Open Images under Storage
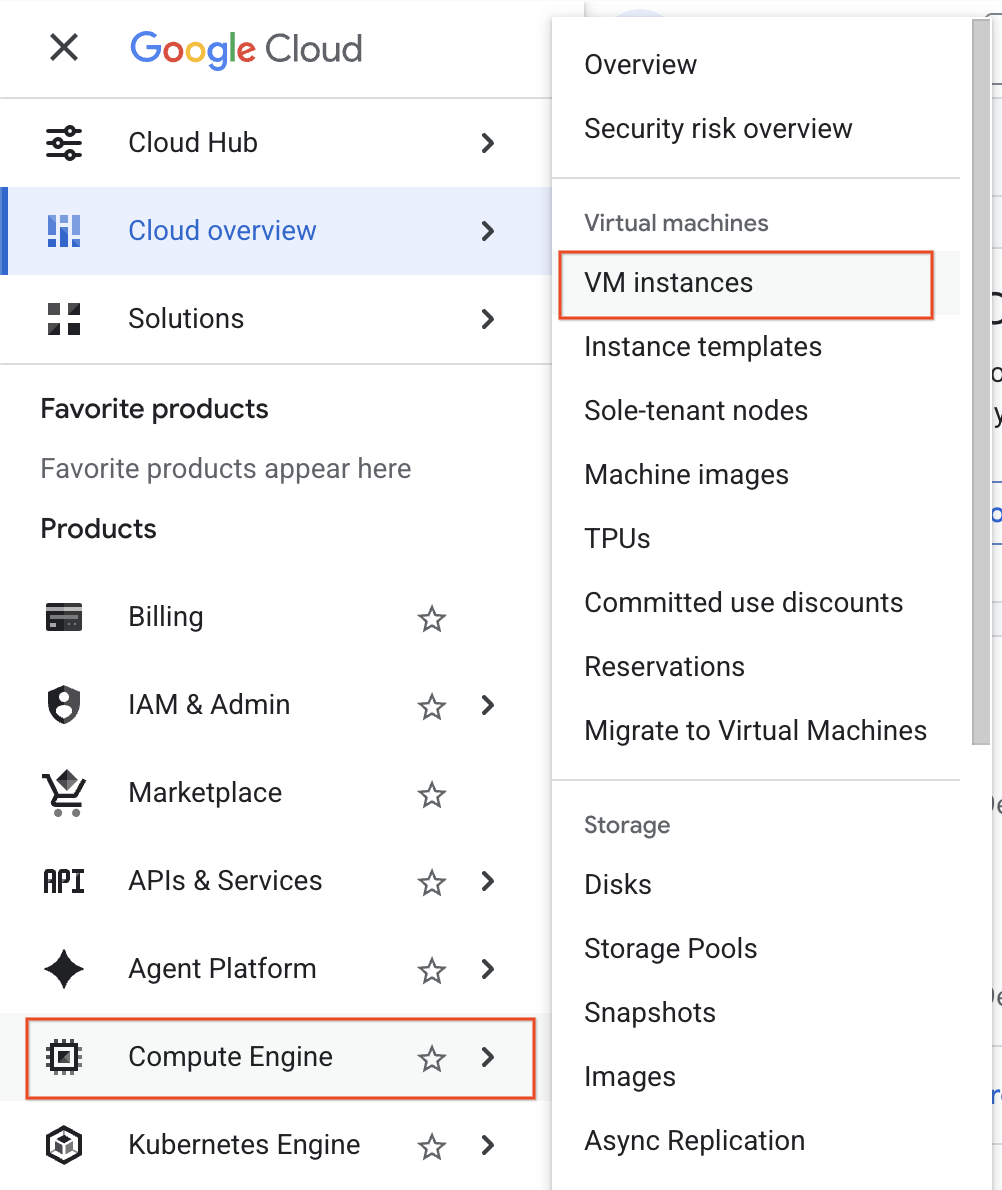The height and width of the screenshot is (1190, 1002). pos(756,1077)
